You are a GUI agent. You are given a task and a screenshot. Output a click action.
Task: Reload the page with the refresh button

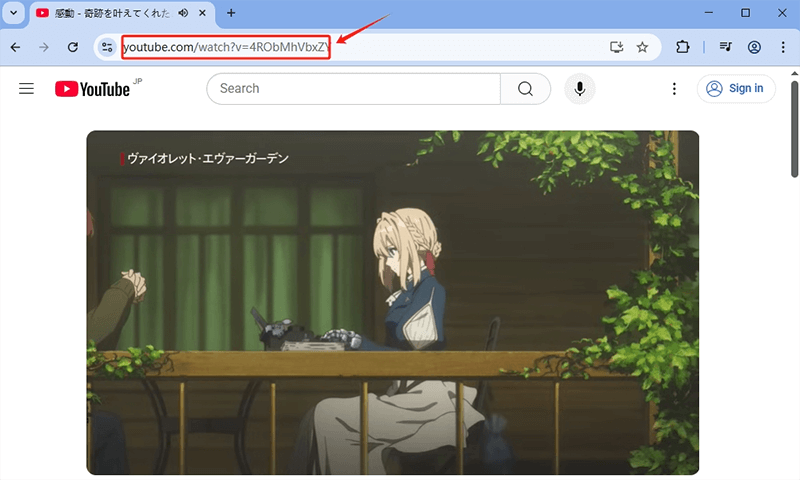tap(72, 47)
